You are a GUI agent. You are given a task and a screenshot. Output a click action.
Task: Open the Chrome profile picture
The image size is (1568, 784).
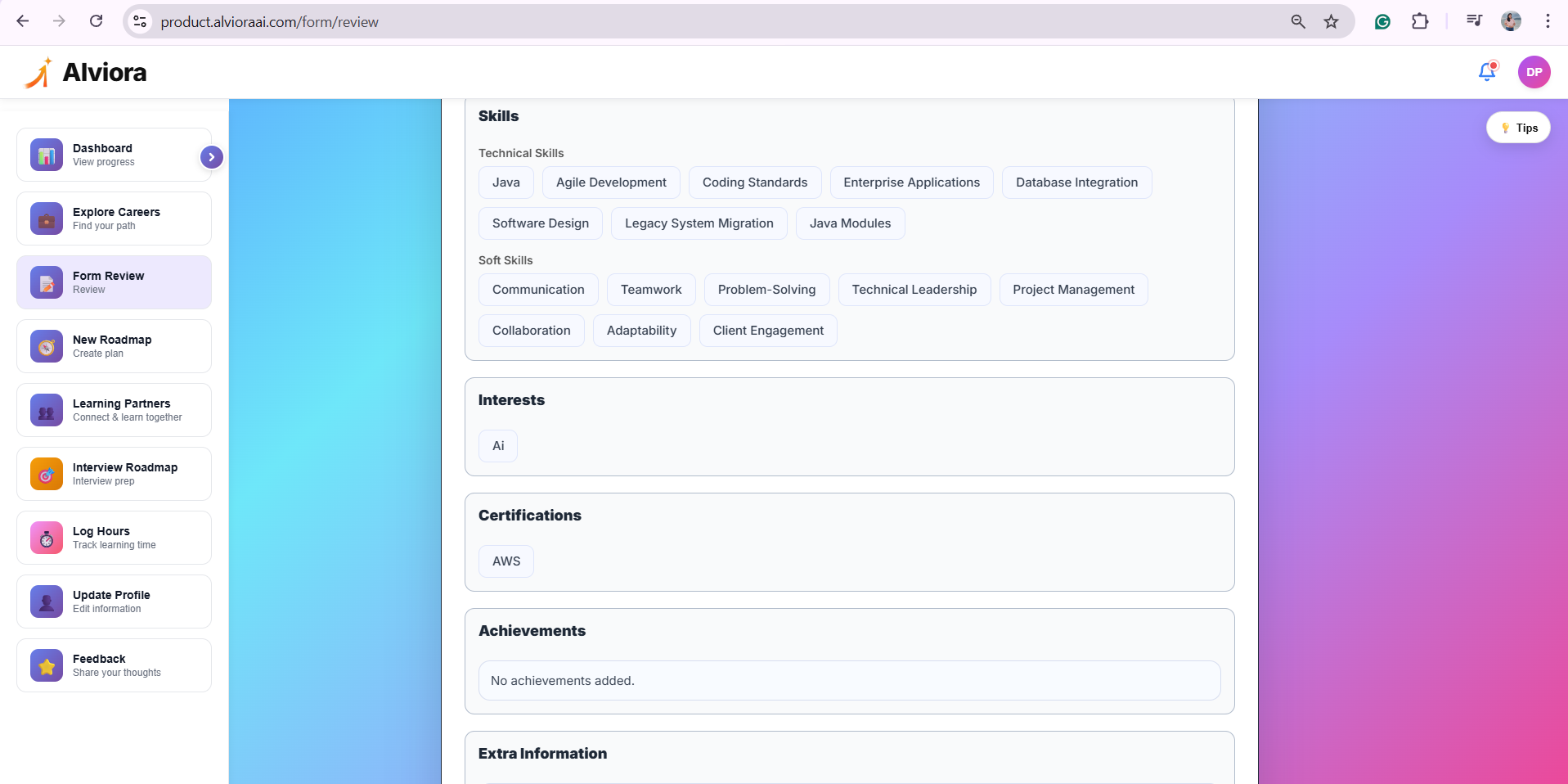click(1512, 21)
